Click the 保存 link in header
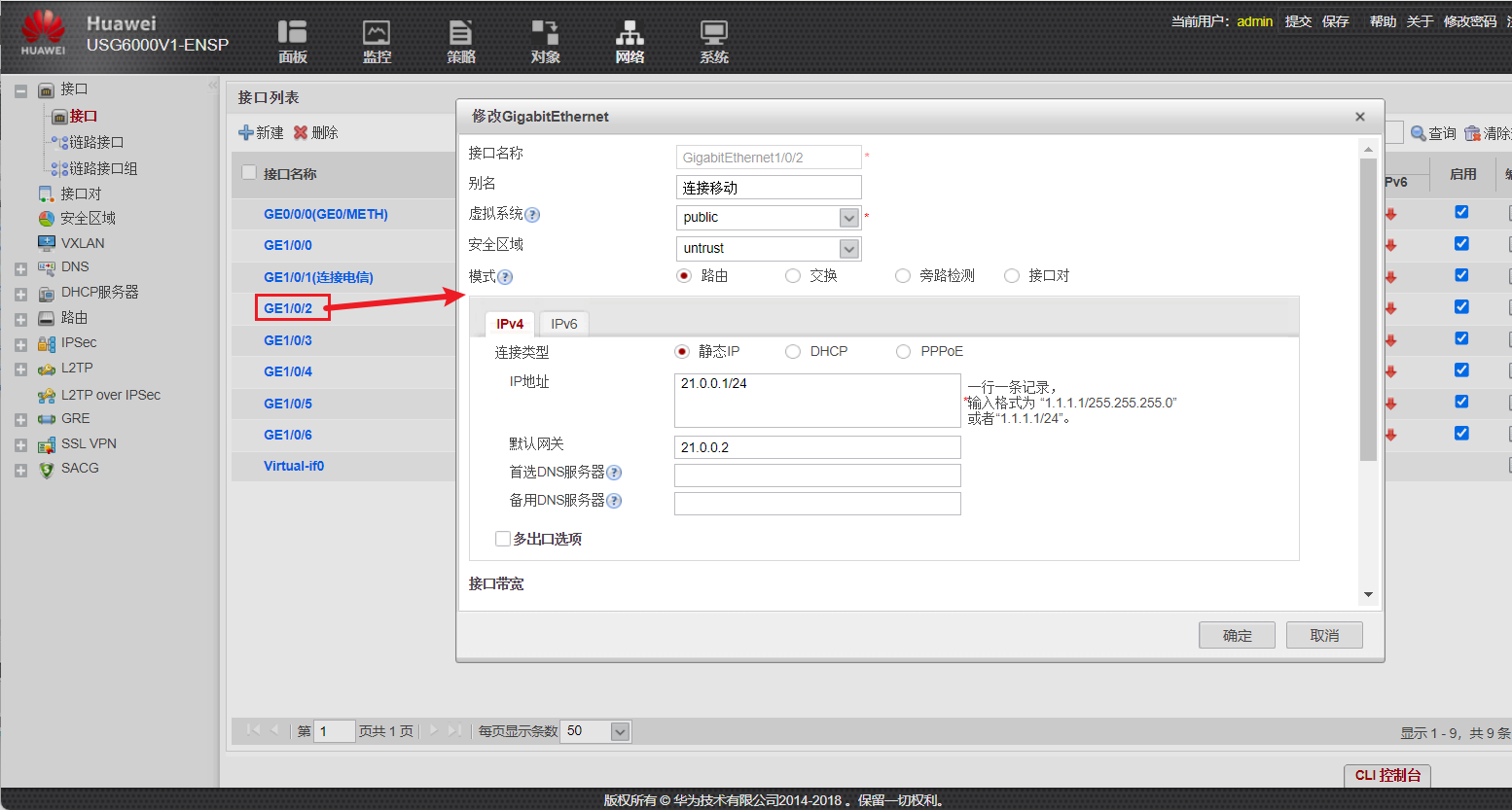This screenshot has width=1512, height=810. click(1336, 21)
